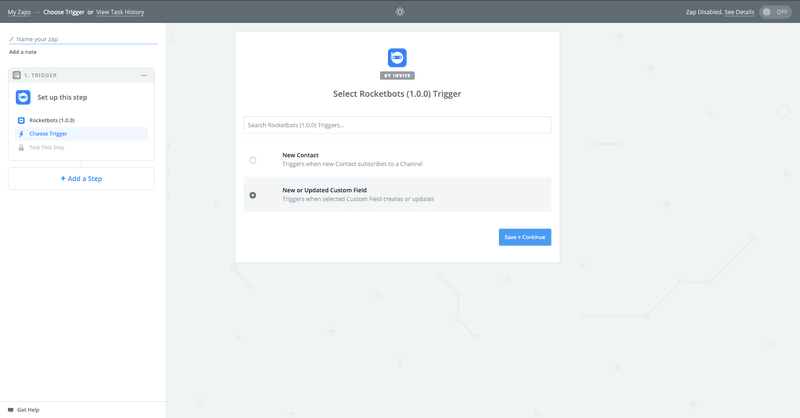Click the lightning bolt icon next to Choose Trigger
800x418 pixels.
coord(21,134)
